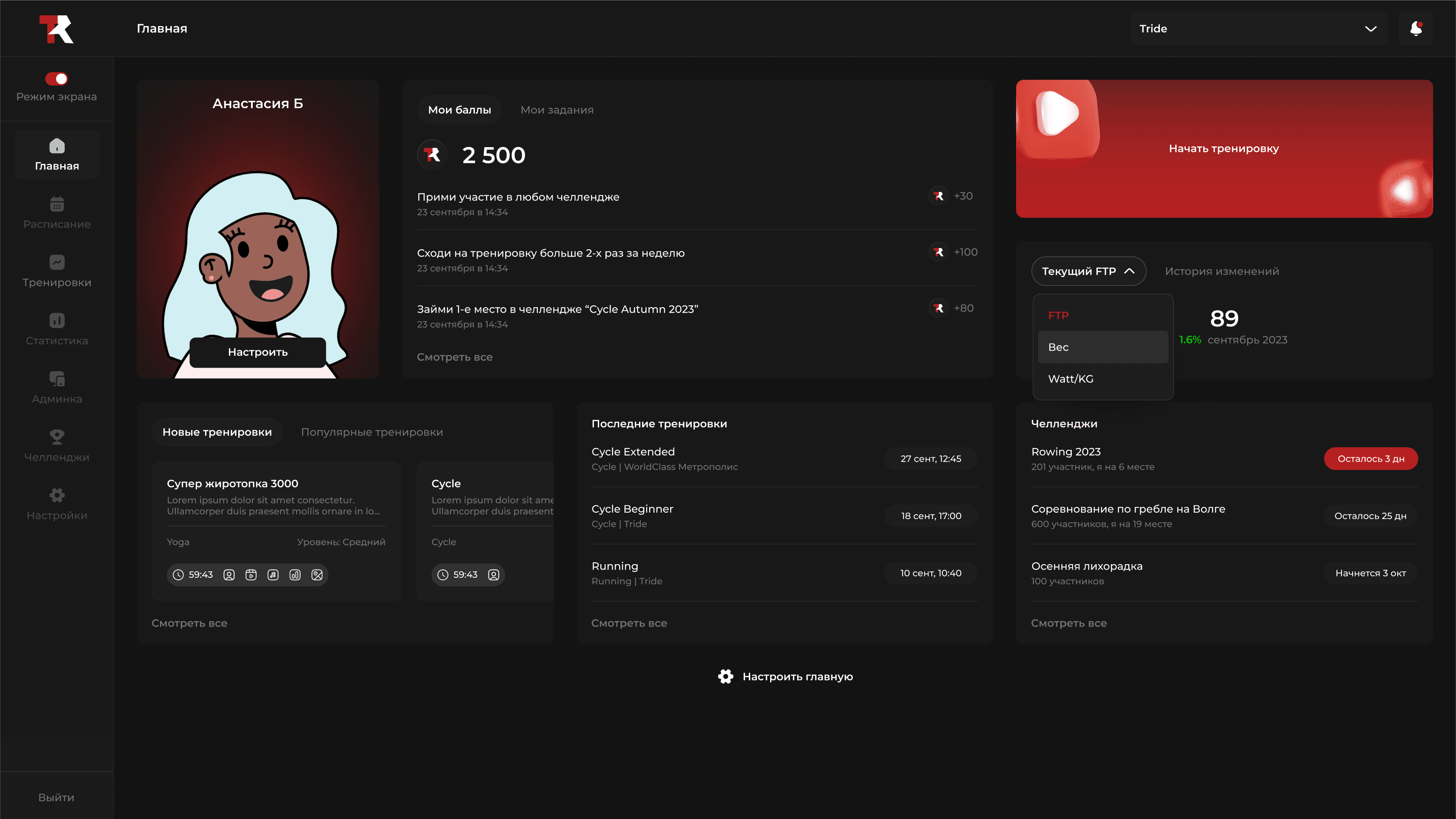Open Расписание with the calendar icon

pos(57,204)
